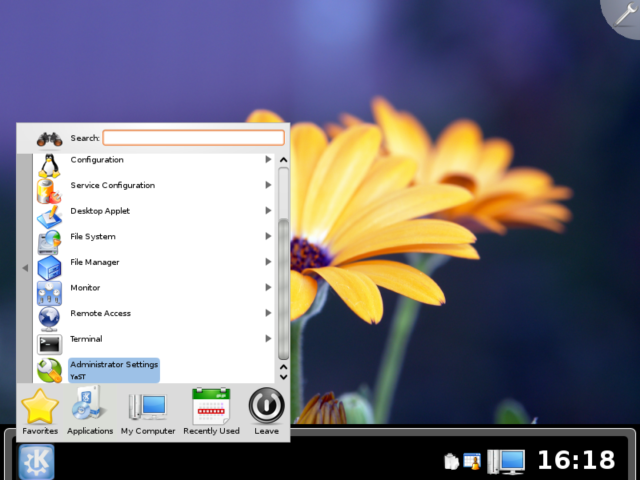Click the Service Configuration icon
The image size is (640, 480).
[49, 191]
